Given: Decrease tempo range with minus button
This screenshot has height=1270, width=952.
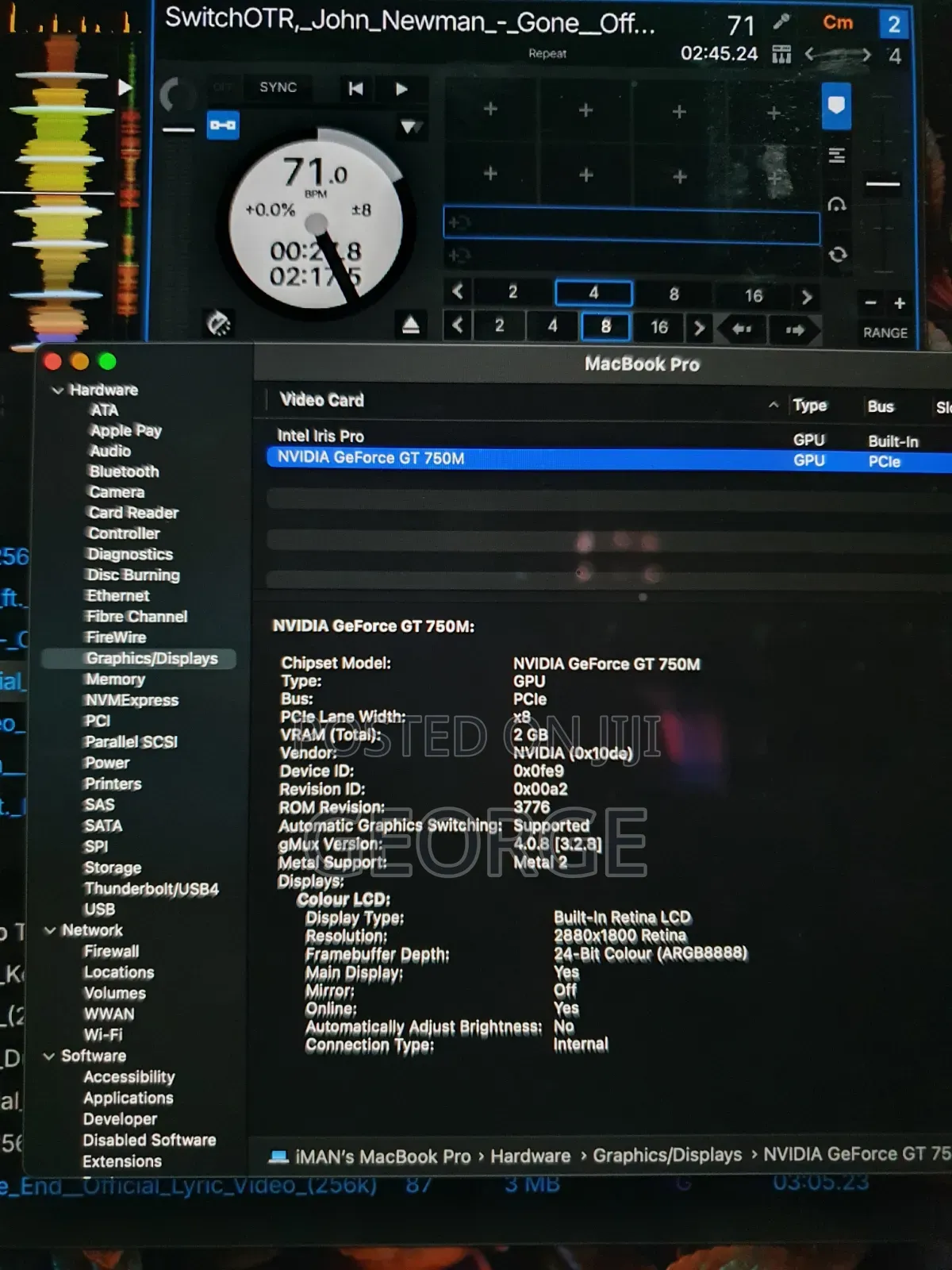Looking at the screenshot, I should [870, 302].
